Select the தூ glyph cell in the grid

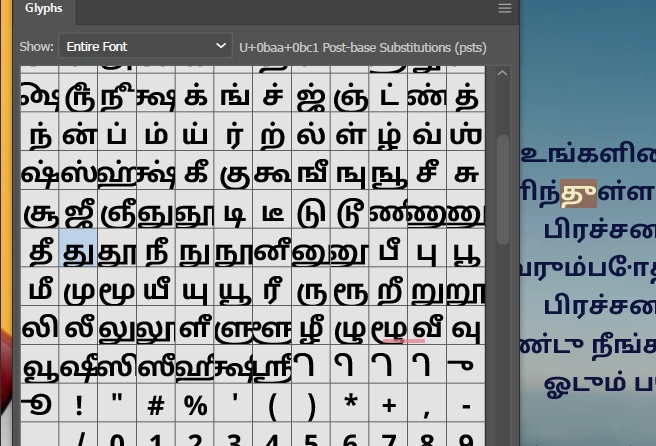pos(117,248)
